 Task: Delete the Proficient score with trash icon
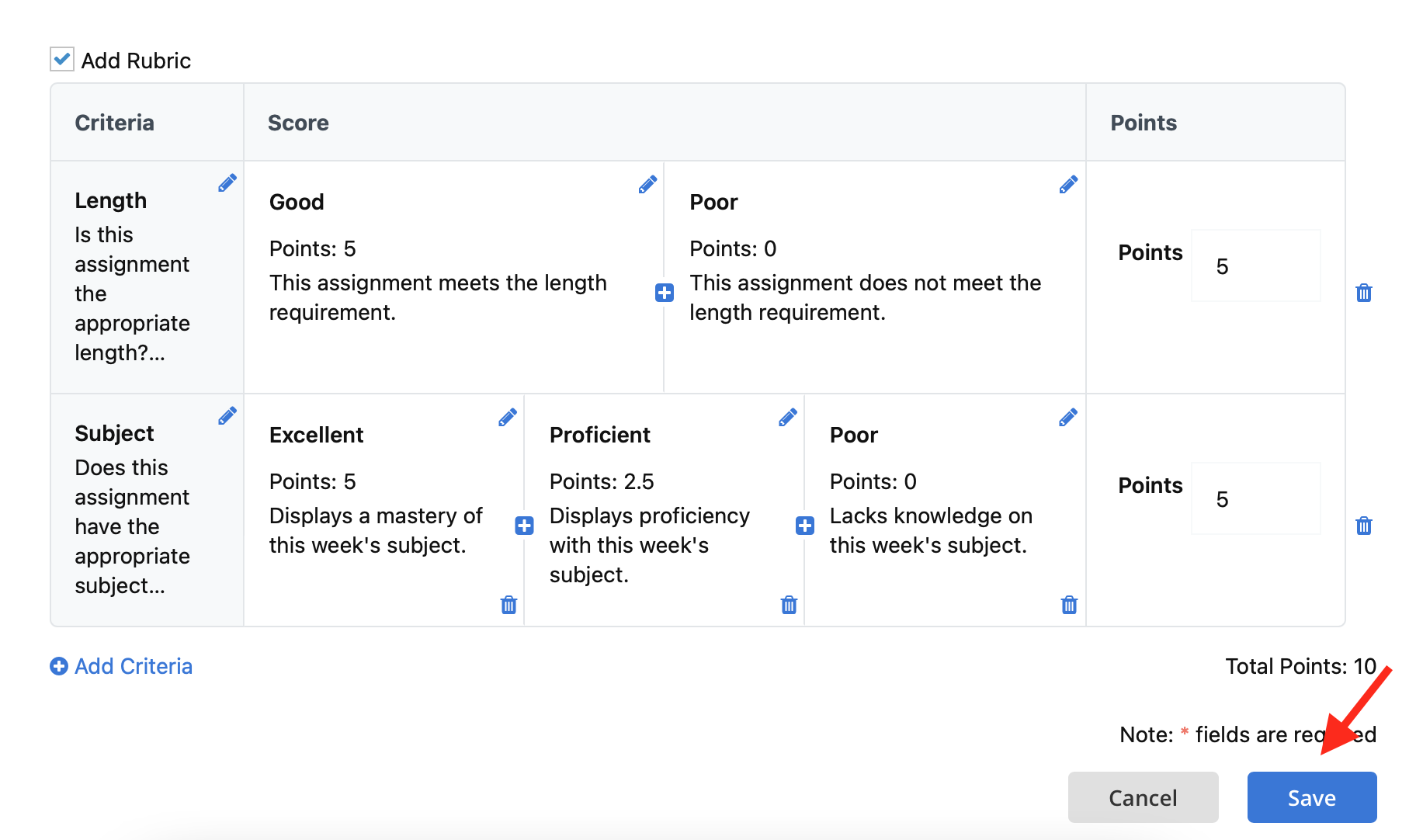(789, 605)
